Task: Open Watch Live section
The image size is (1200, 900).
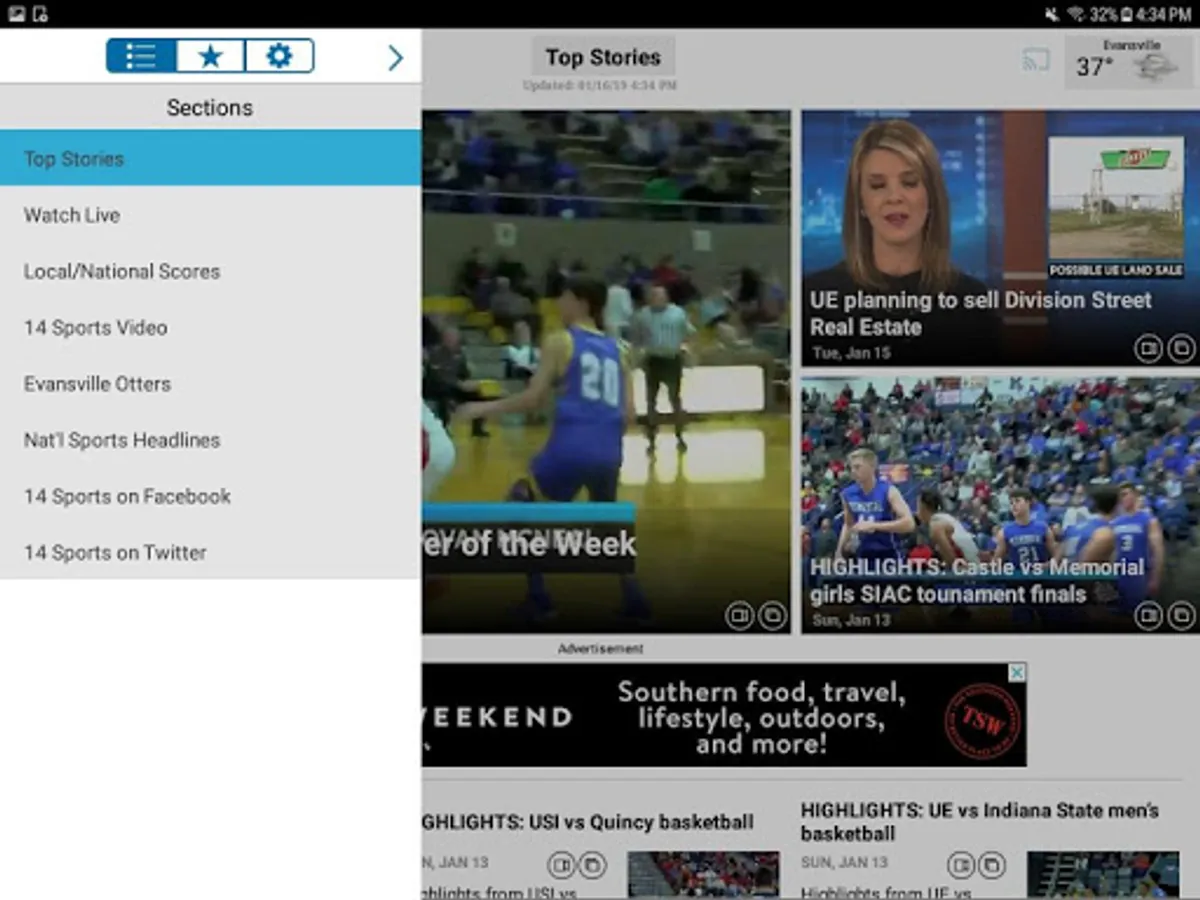Action: (x=210, y=215)
